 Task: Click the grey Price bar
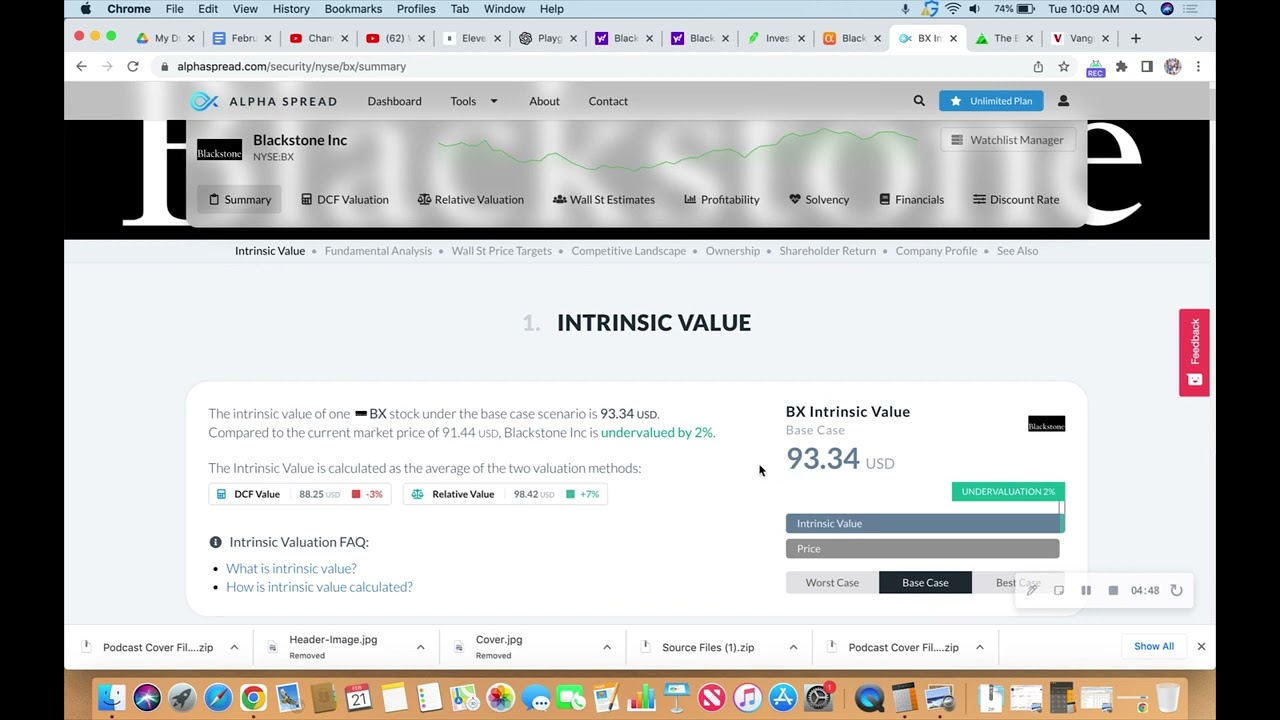click(922, 548)
